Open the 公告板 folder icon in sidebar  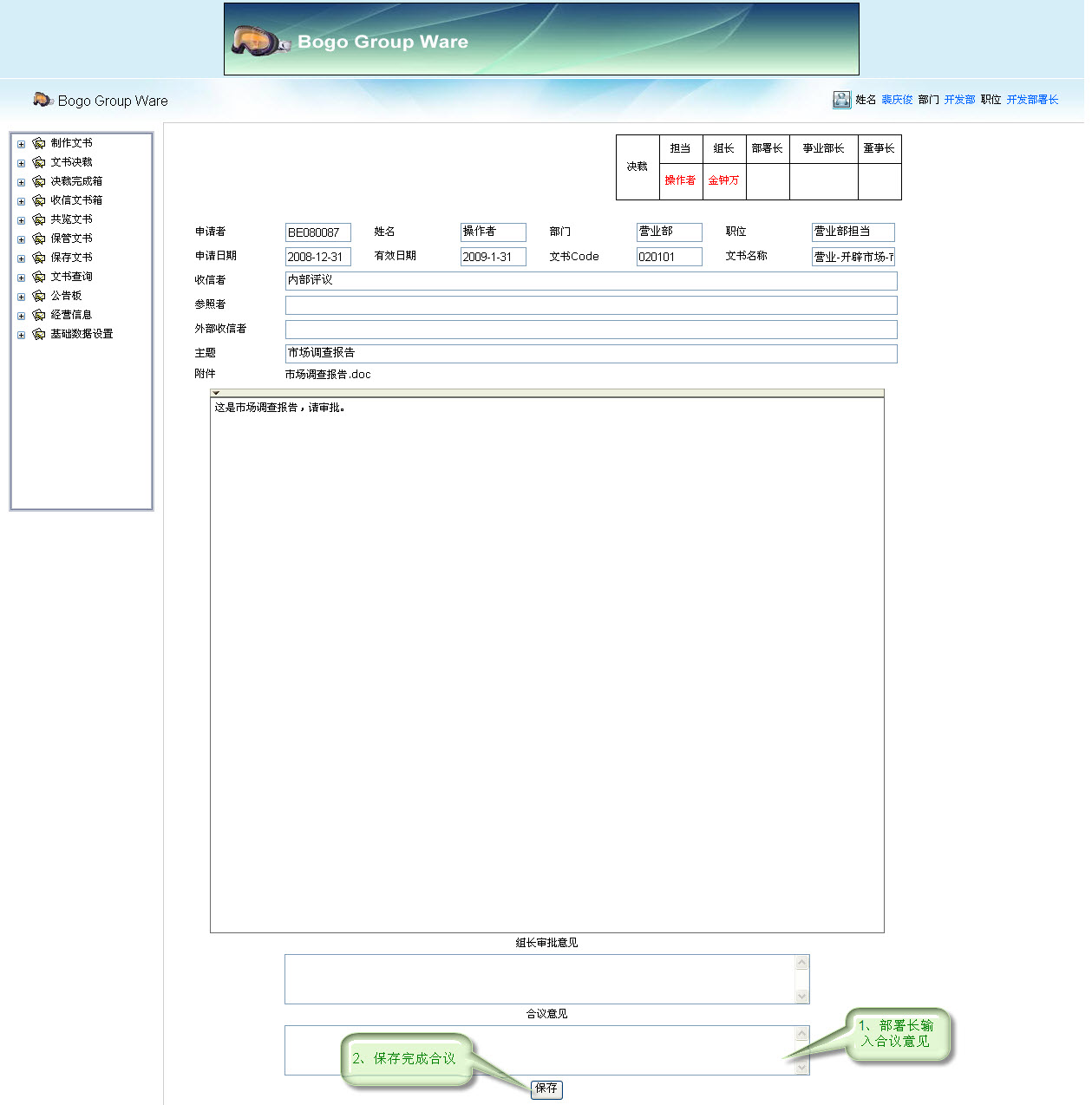39,295
